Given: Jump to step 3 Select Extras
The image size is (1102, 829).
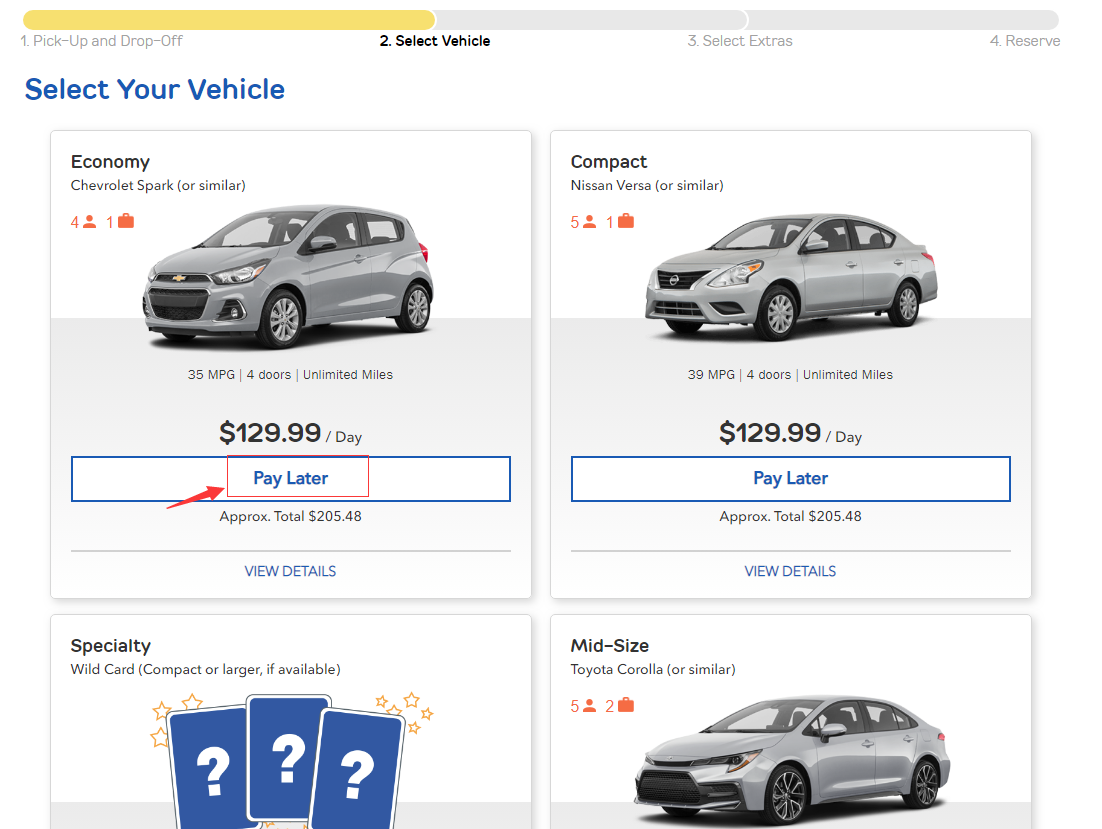Looking at the screenshot, I should (x=740, y=41).
